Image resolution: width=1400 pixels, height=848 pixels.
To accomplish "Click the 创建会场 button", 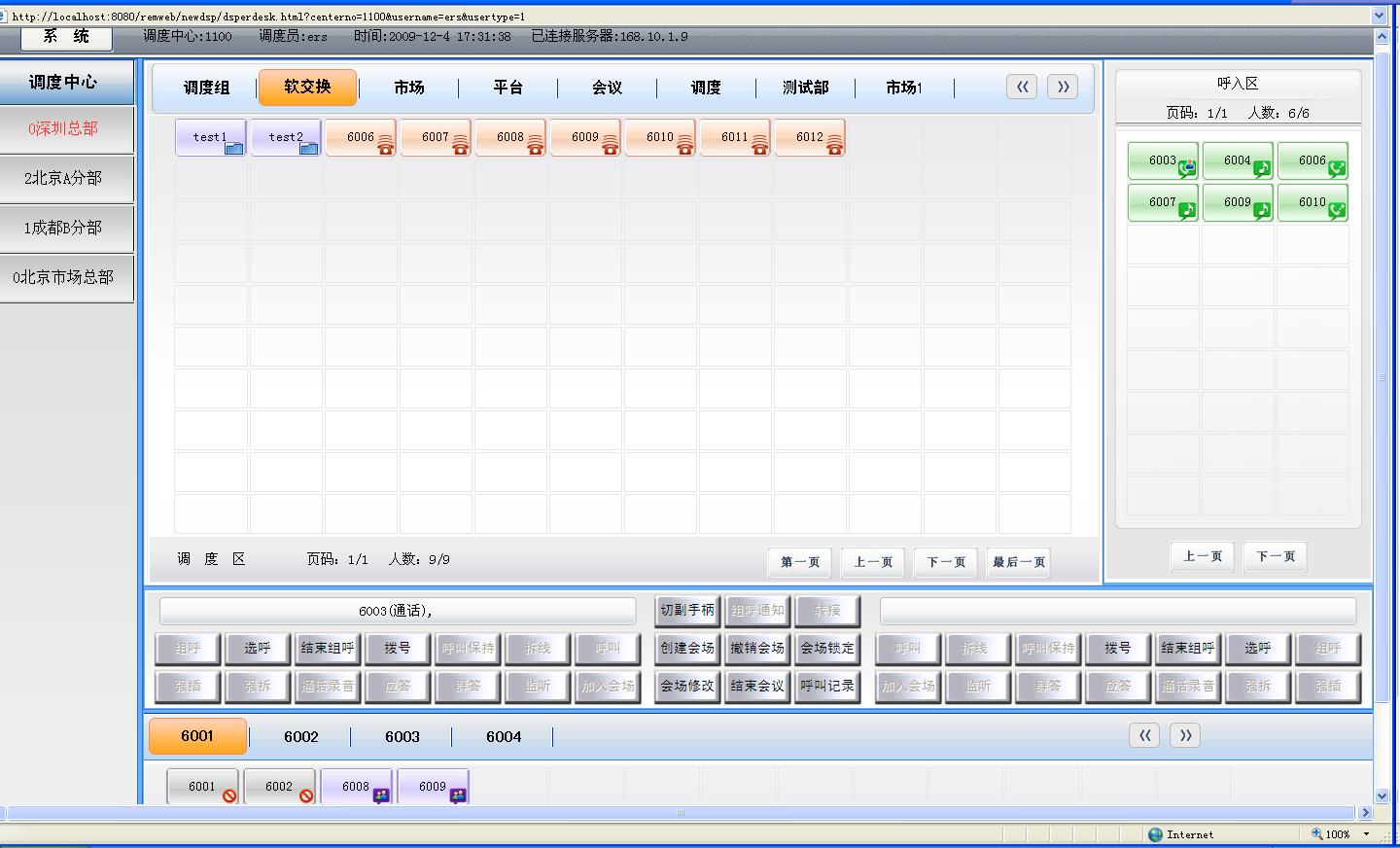I will [687, 649].
